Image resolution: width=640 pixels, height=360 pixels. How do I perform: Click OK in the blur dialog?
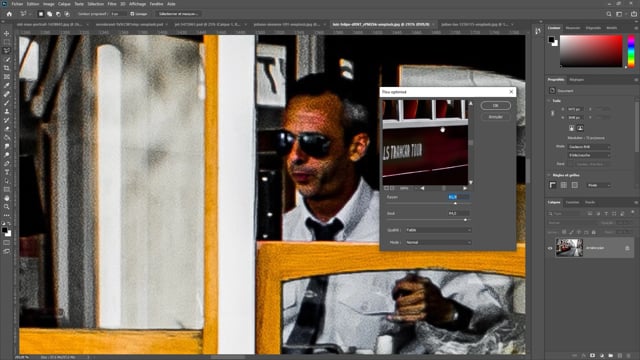pos(496,106)
